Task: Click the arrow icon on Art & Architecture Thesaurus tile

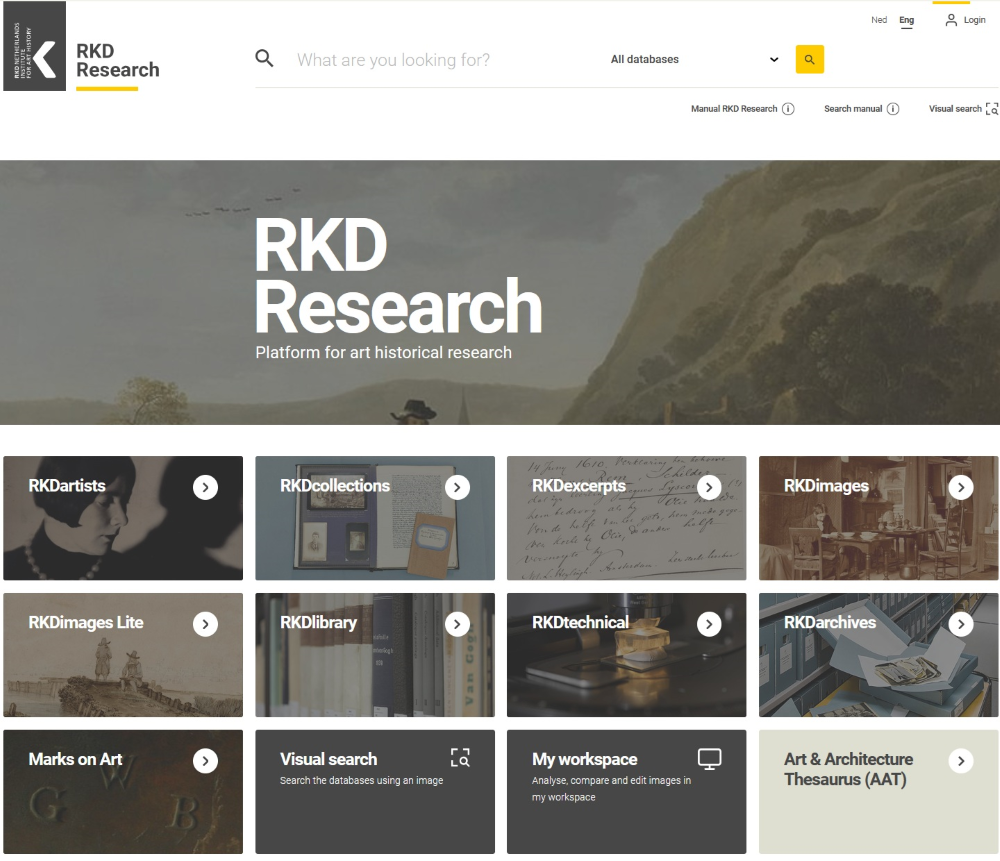Action: tap(961, 760)
